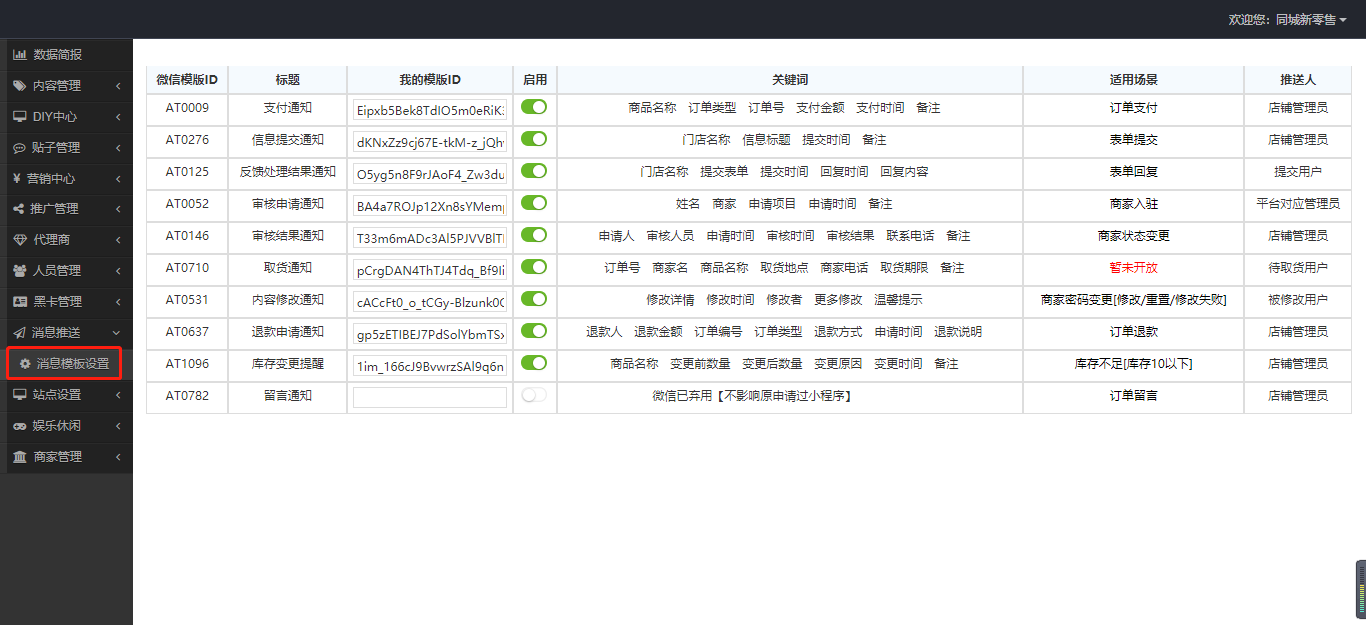Screen dimensions: 1366x625
Task: Select the 代理商 gift icon
Action: [19, 239]
